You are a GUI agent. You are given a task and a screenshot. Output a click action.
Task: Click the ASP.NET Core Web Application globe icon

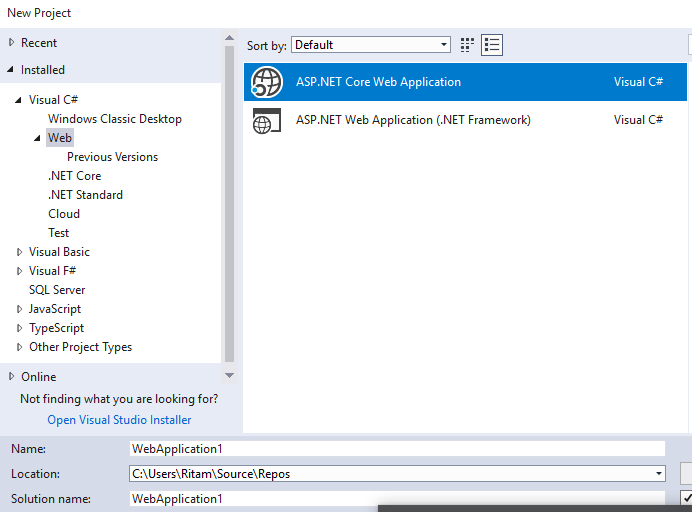(x=267, y=82)
